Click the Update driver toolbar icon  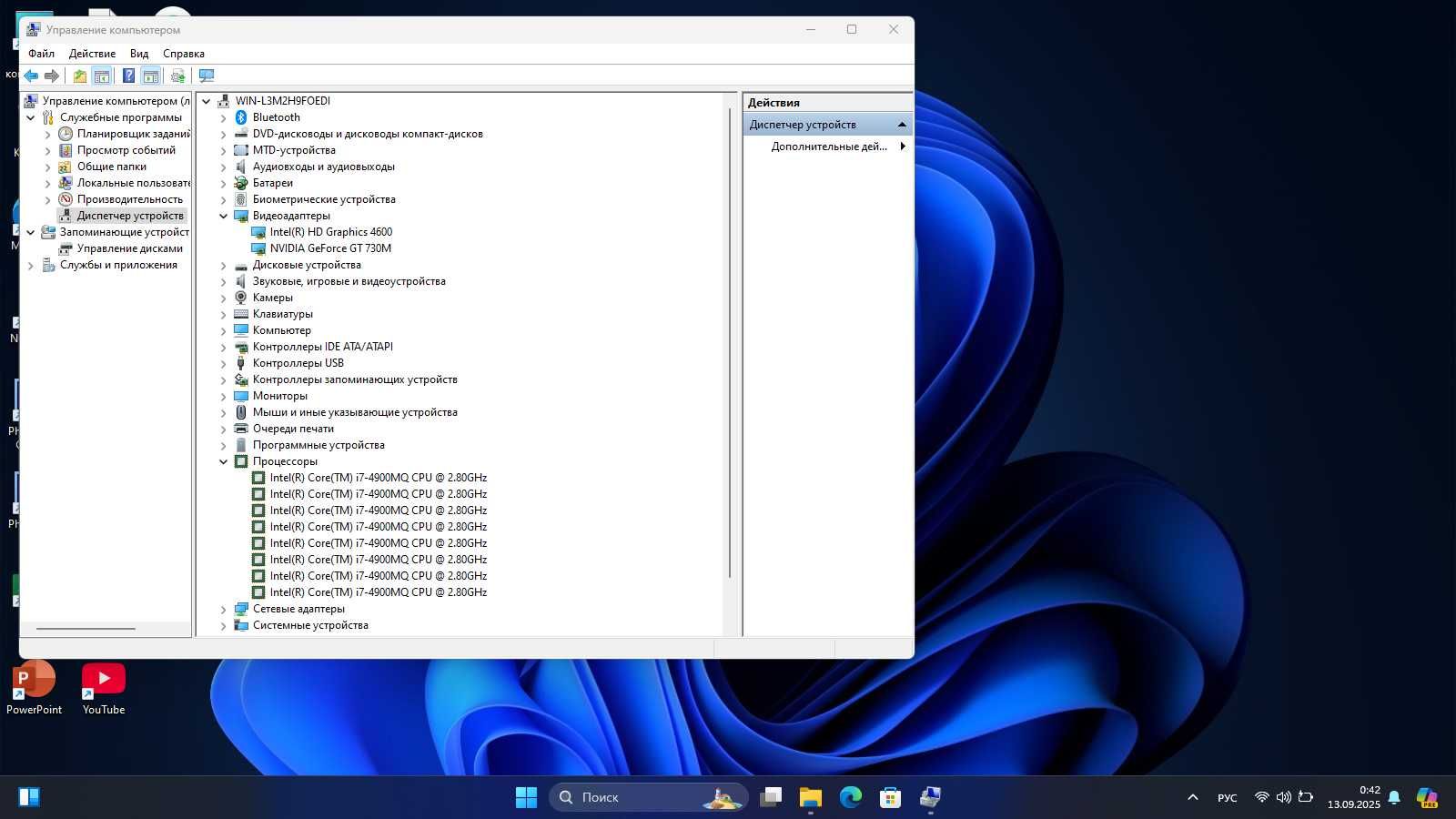[x=177, y=76]
